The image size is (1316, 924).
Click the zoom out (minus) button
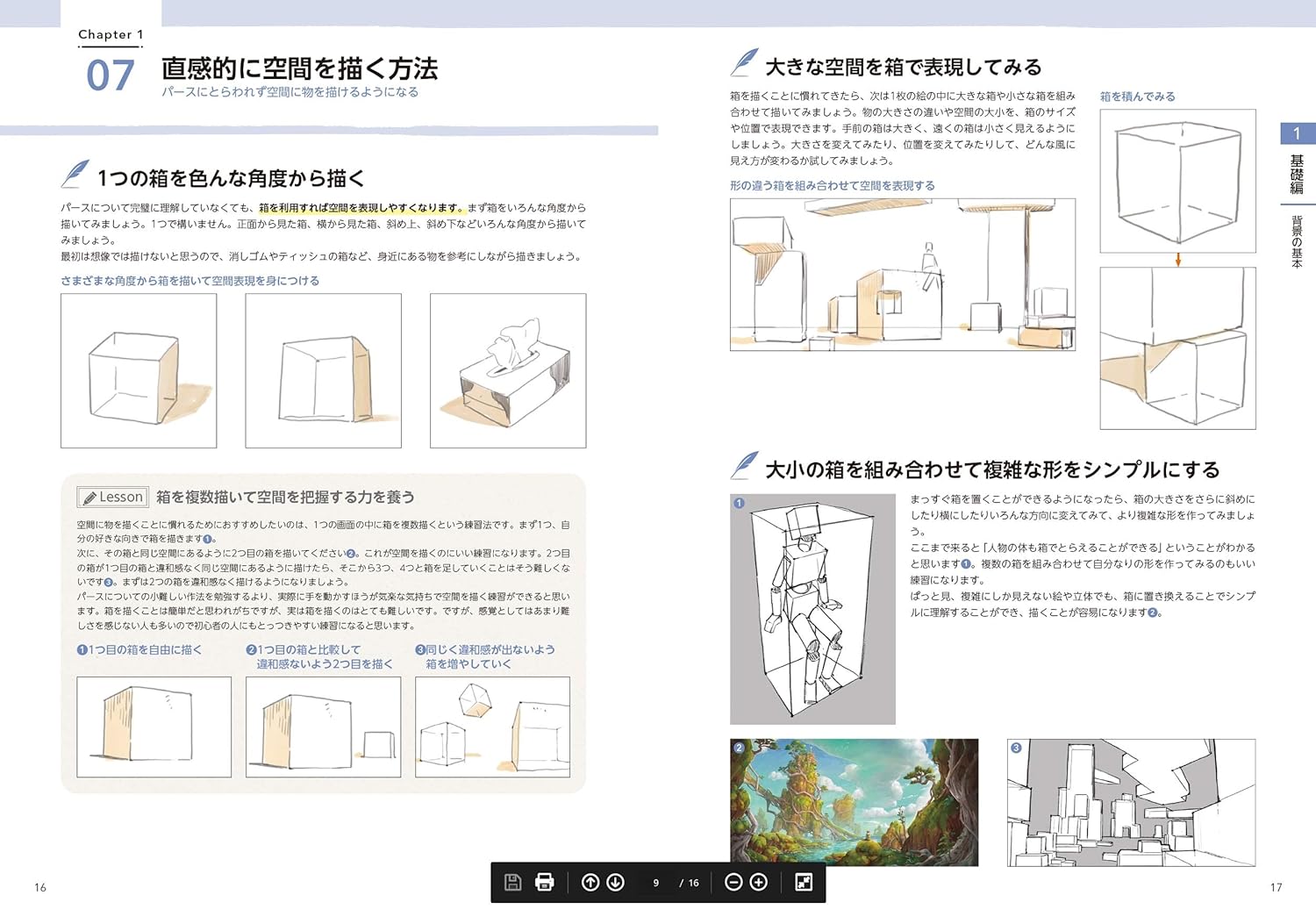click(733, 882)
